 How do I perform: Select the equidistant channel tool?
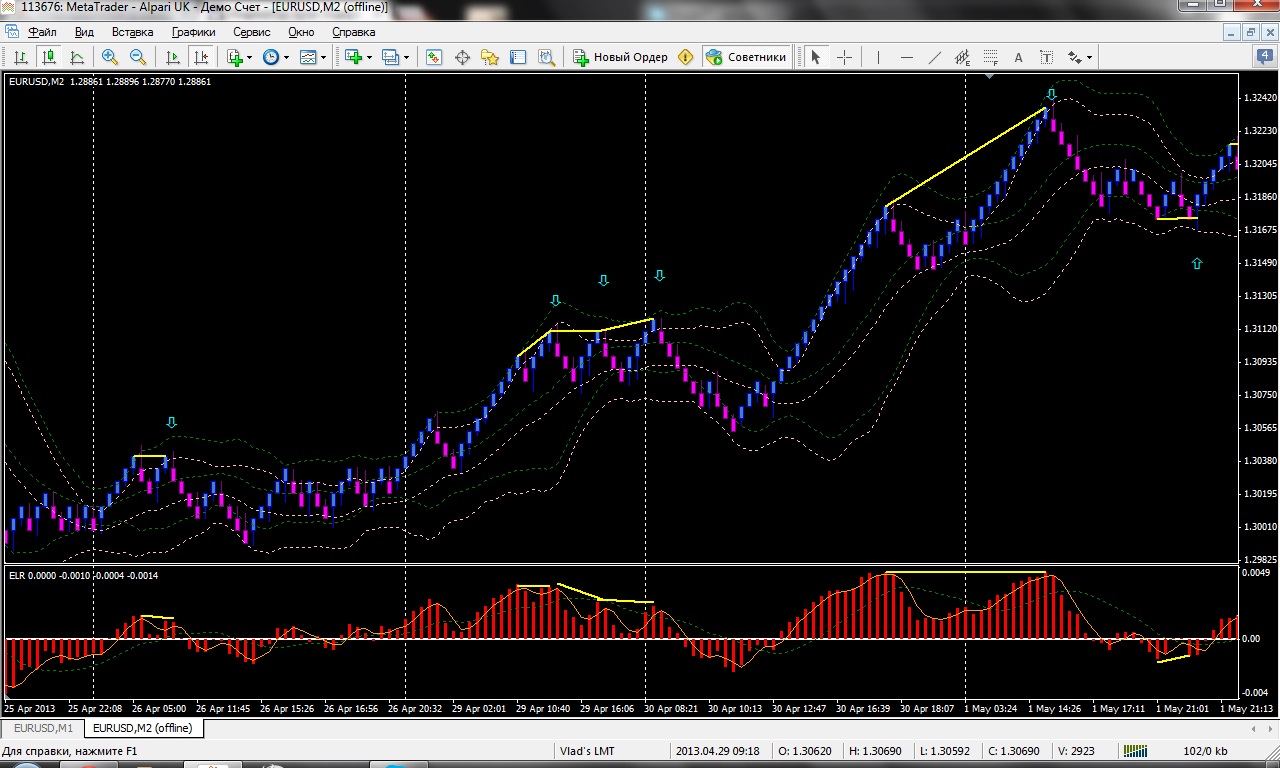(x=962, y=57)
